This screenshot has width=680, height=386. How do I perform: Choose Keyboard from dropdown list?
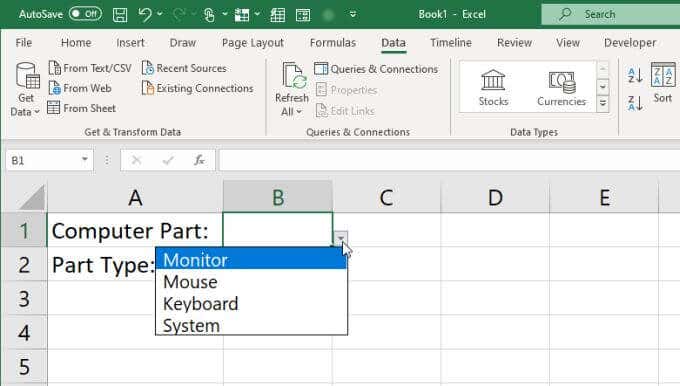pyautogui.click(x=252, y=304)
